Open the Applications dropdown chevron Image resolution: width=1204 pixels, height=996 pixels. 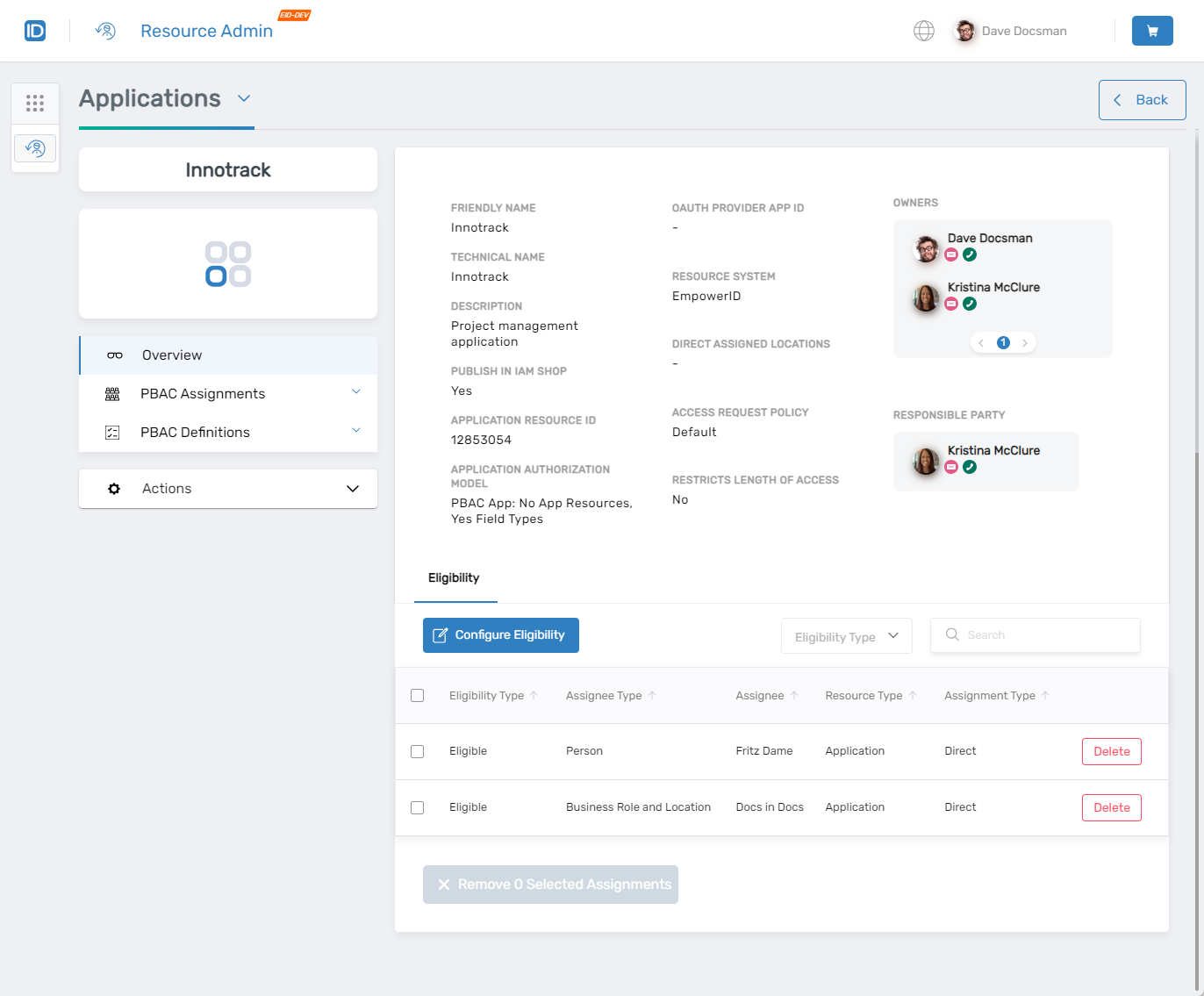coord(244,98)
